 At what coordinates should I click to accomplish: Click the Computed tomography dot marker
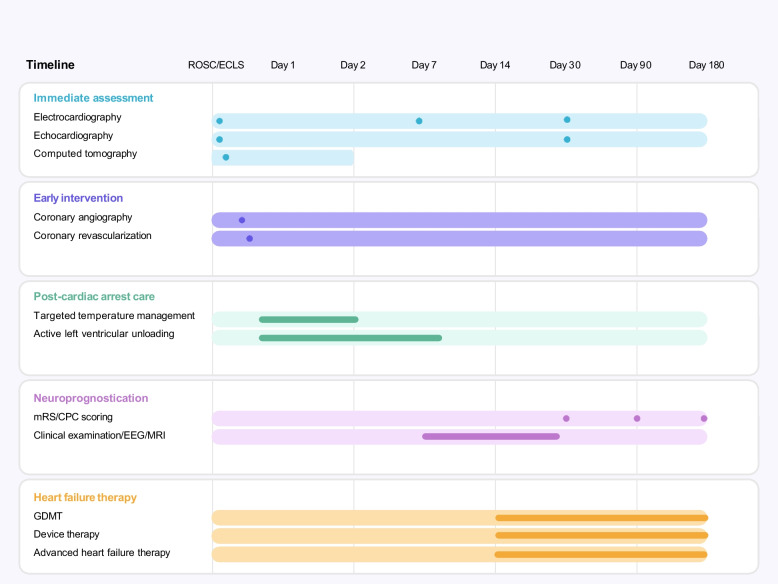[226, 157]
